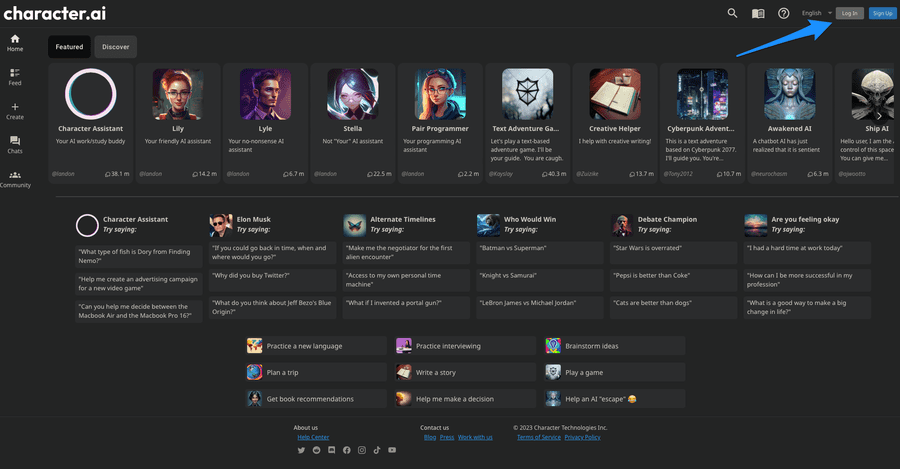
Task: Open the search magnifier icon
Action: pyautogui.click(x=732, y=13)
